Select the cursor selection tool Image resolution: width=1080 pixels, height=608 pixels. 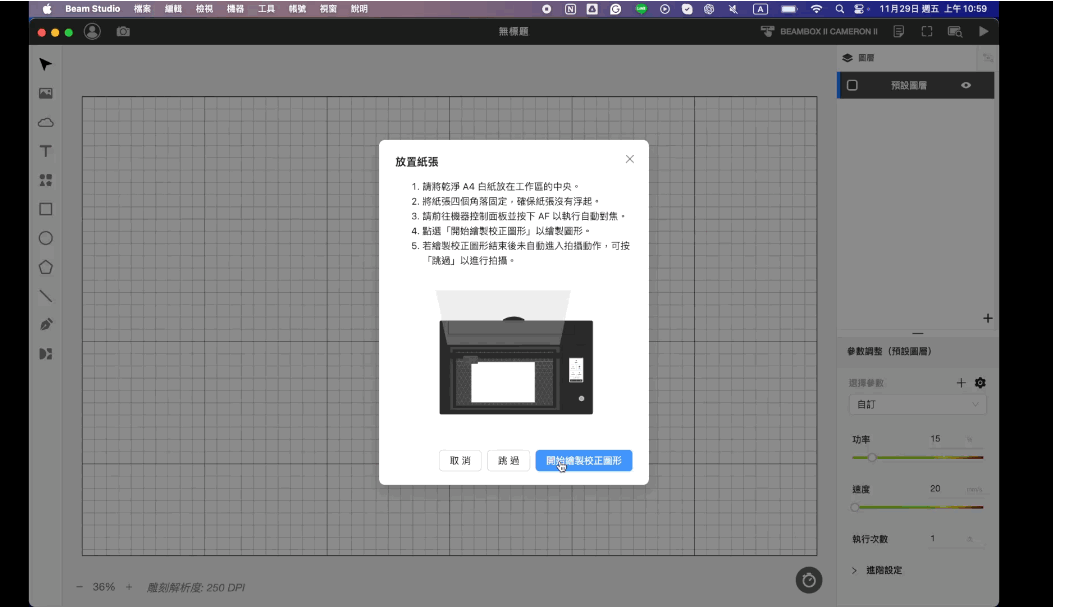point(45,65)
